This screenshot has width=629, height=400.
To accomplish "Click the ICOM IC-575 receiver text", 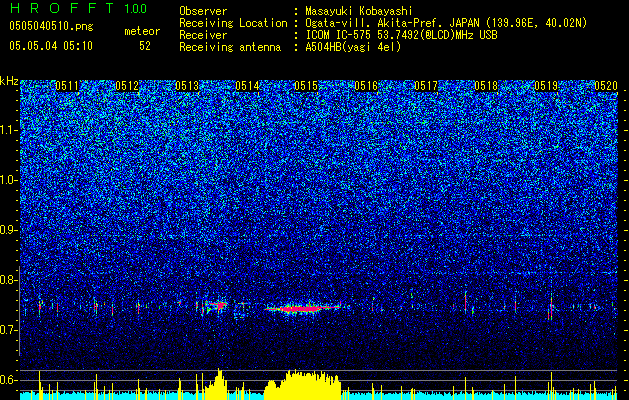I will click(401, 35).
